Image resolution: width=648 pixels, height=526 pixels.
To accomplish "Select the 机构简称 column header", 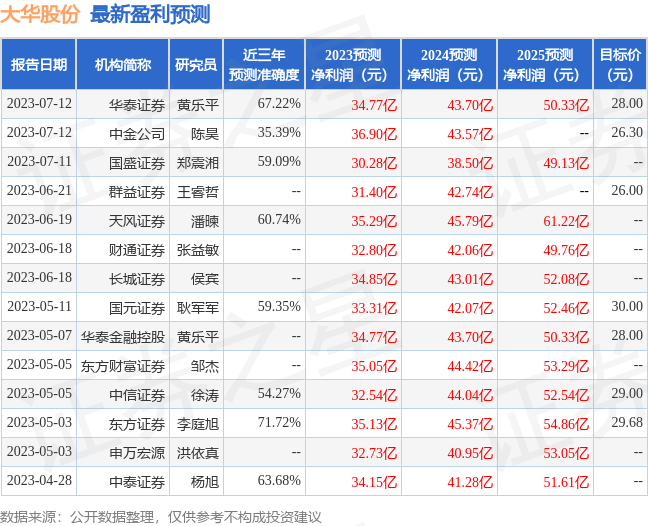I will (x=123, y=64).
